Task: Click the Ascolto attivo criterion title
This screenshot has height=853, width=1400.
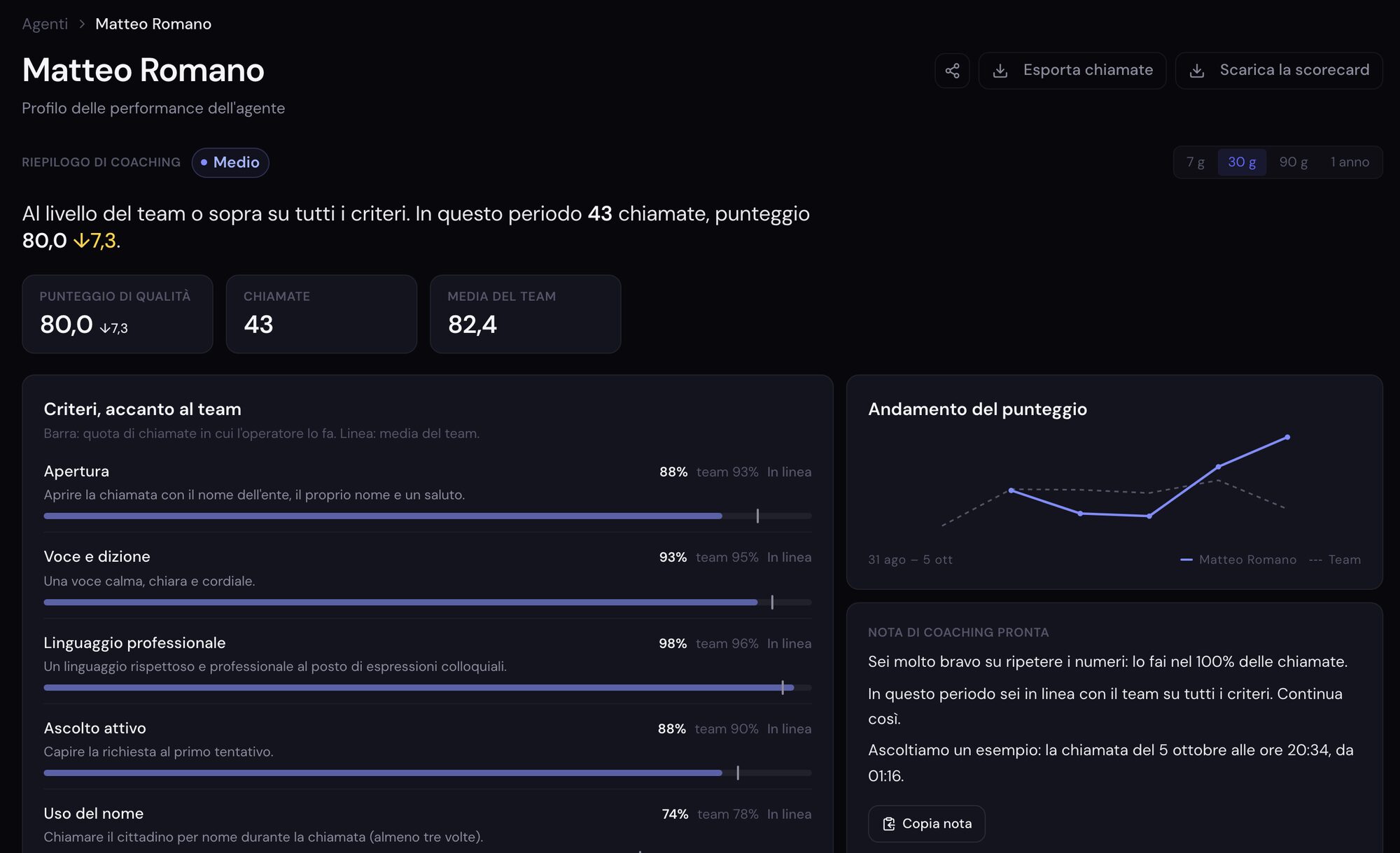Action: pyautogui.click(x=94, y=728)
